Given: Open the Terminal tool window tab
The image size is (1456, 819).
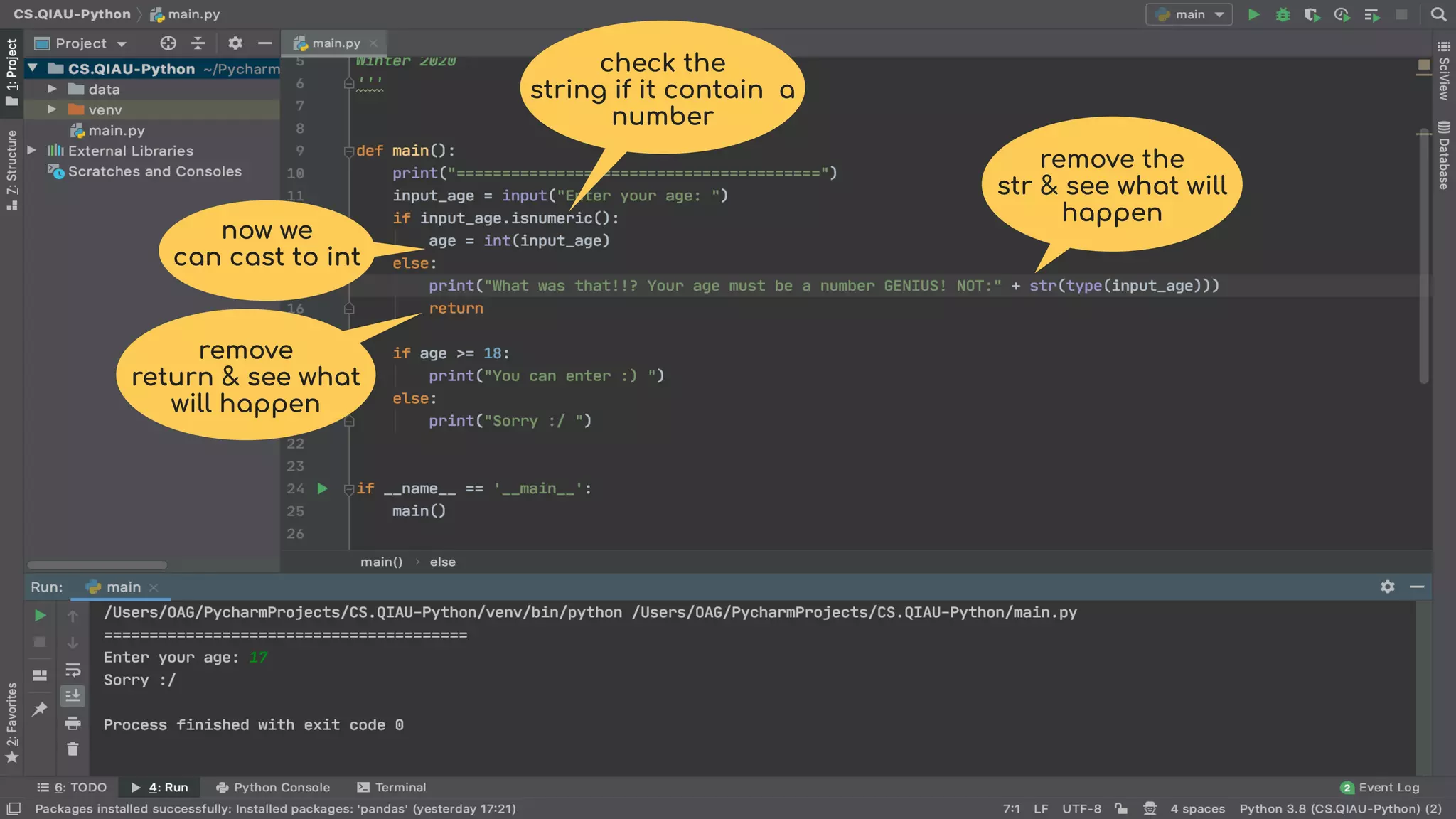Looking at the screenshot, I should [392, 787].
